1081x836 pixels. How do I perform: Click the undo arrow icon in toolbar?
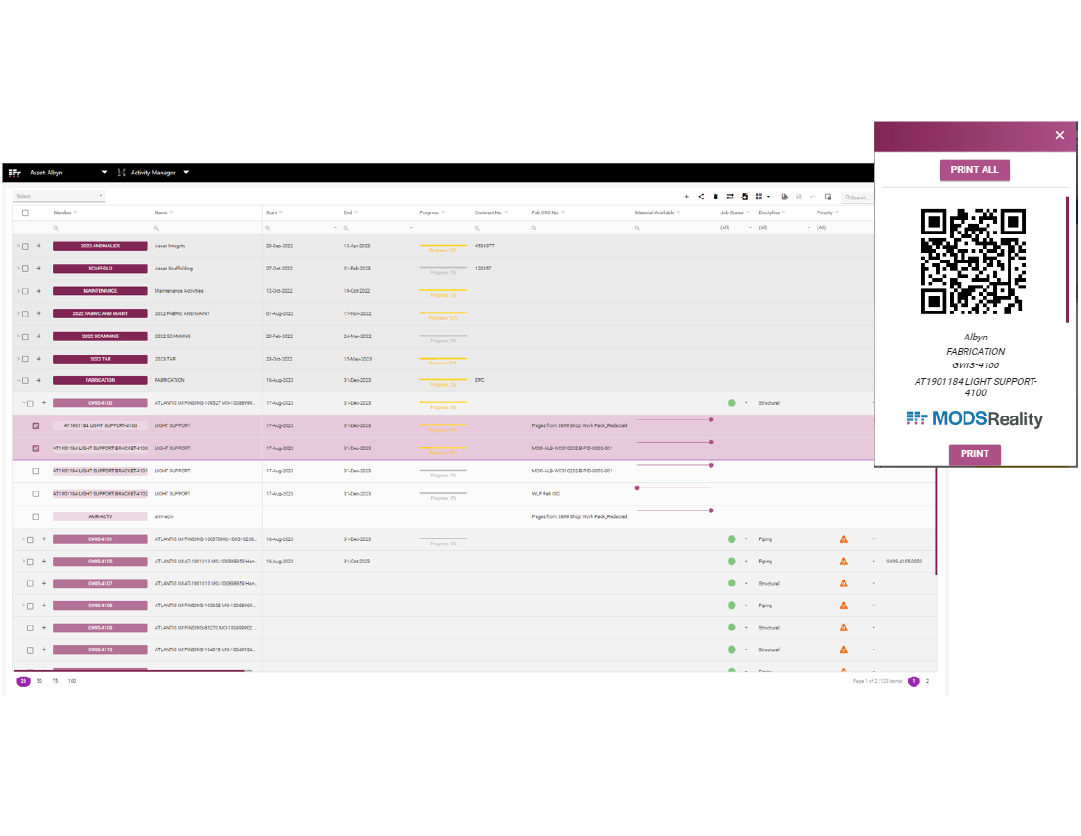pos(813,196)
